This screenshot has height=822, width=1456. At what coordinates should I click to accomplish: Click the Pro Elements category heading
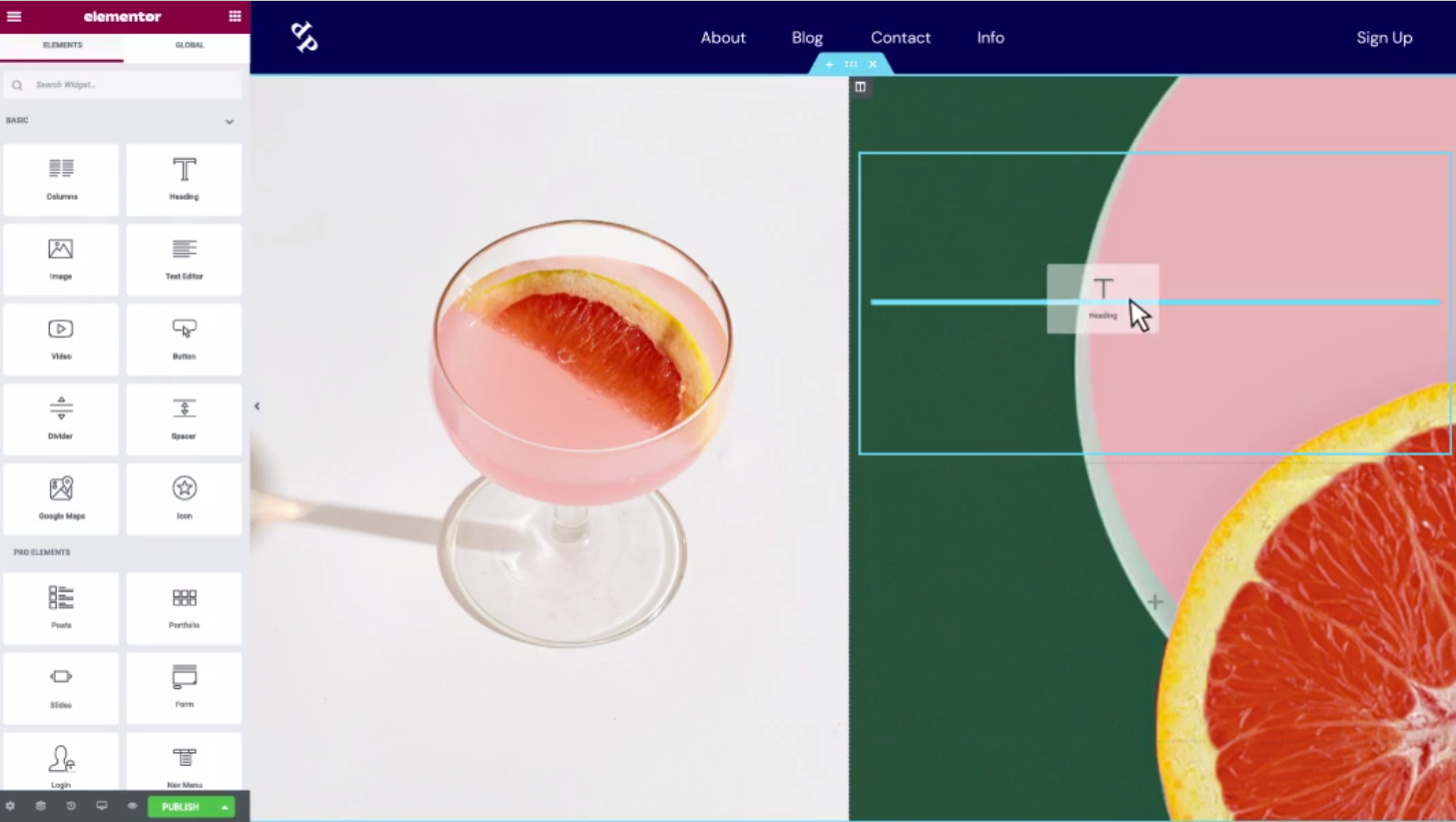click(42, 552)
